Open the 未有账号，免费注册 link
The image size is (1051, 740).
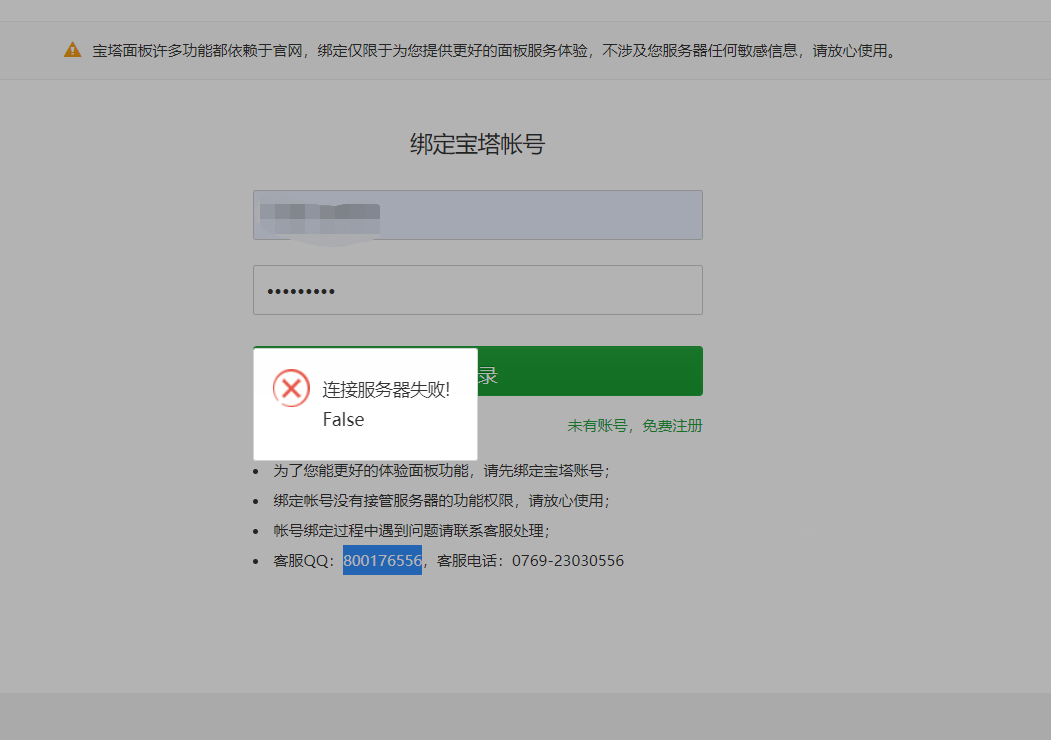(x=635, y=426)
